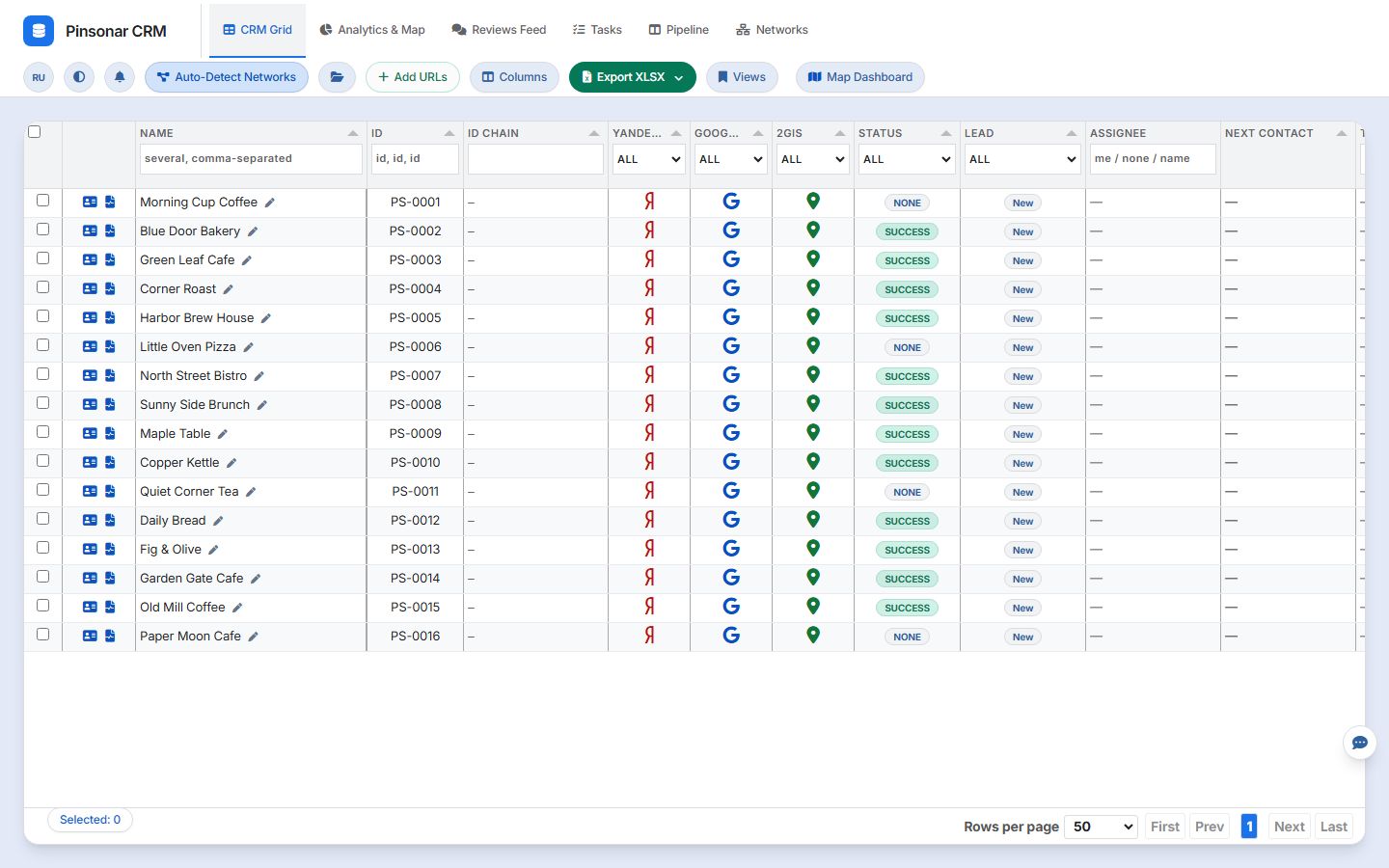The image size is (1389, 868).
Task: Open the STATUS filter dropdown
Action: click(x=907, y=159)
